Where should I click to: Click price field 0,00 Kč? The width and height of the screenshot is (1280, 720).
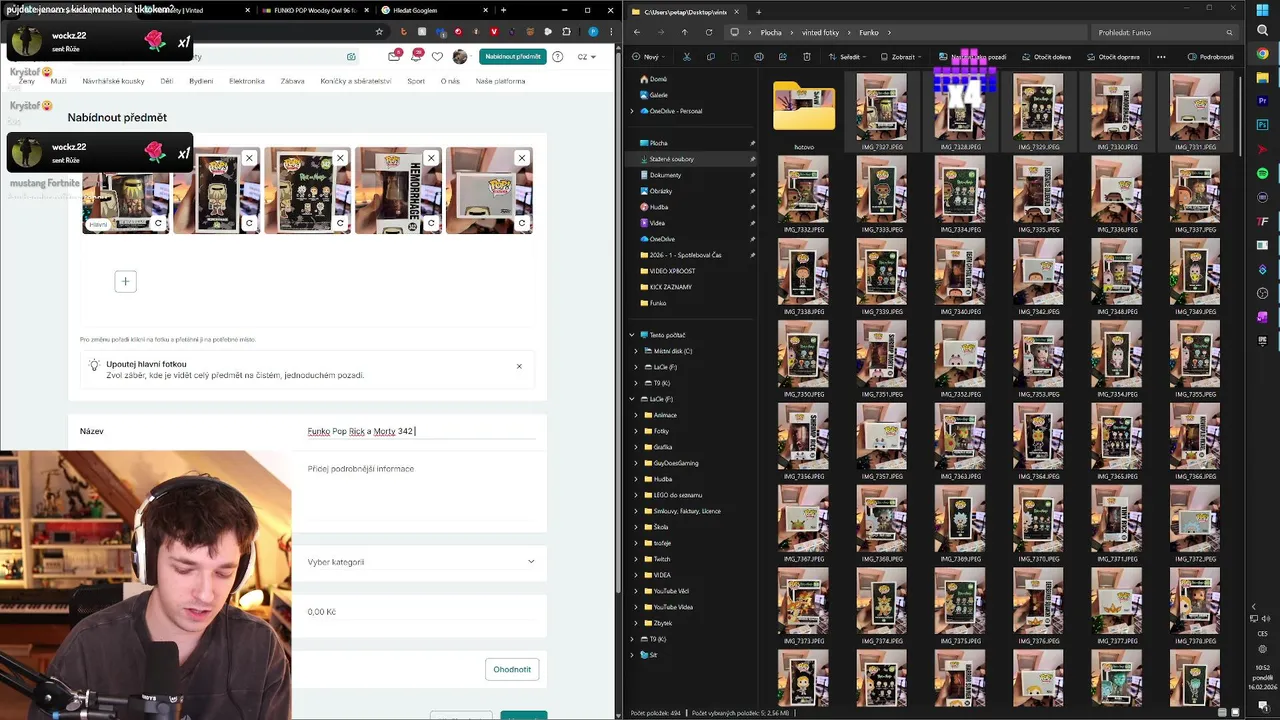pyautogui.click(x=420, y=612)
